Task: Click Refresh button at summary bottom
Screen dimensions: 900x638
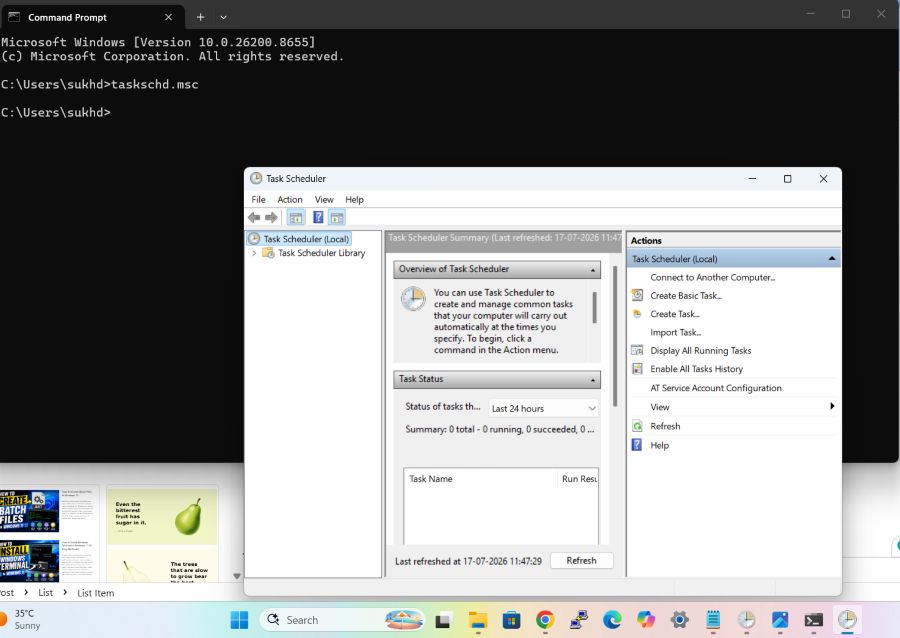Action: point(581,561)
